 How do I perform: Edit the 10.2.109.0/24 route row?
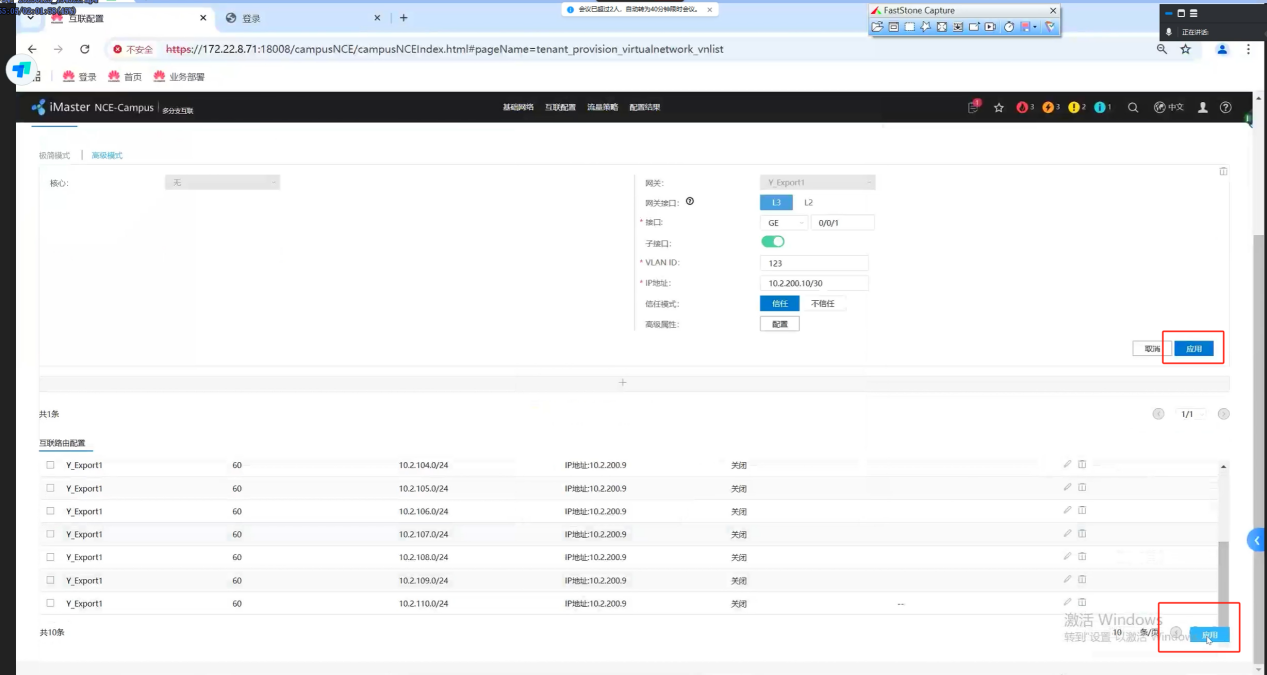(1067, 579)
